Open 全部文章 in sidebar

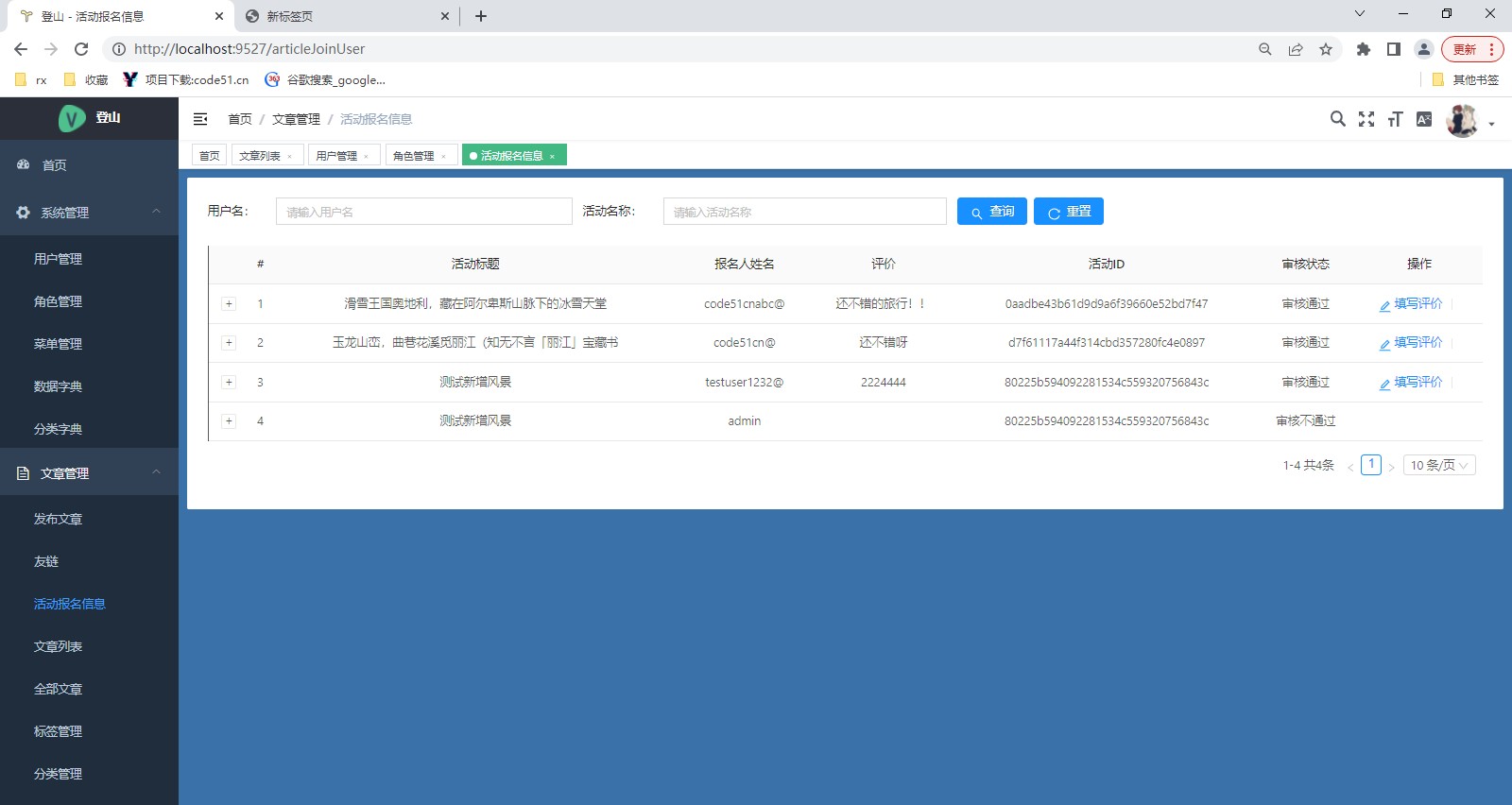(x=89, y=689)
